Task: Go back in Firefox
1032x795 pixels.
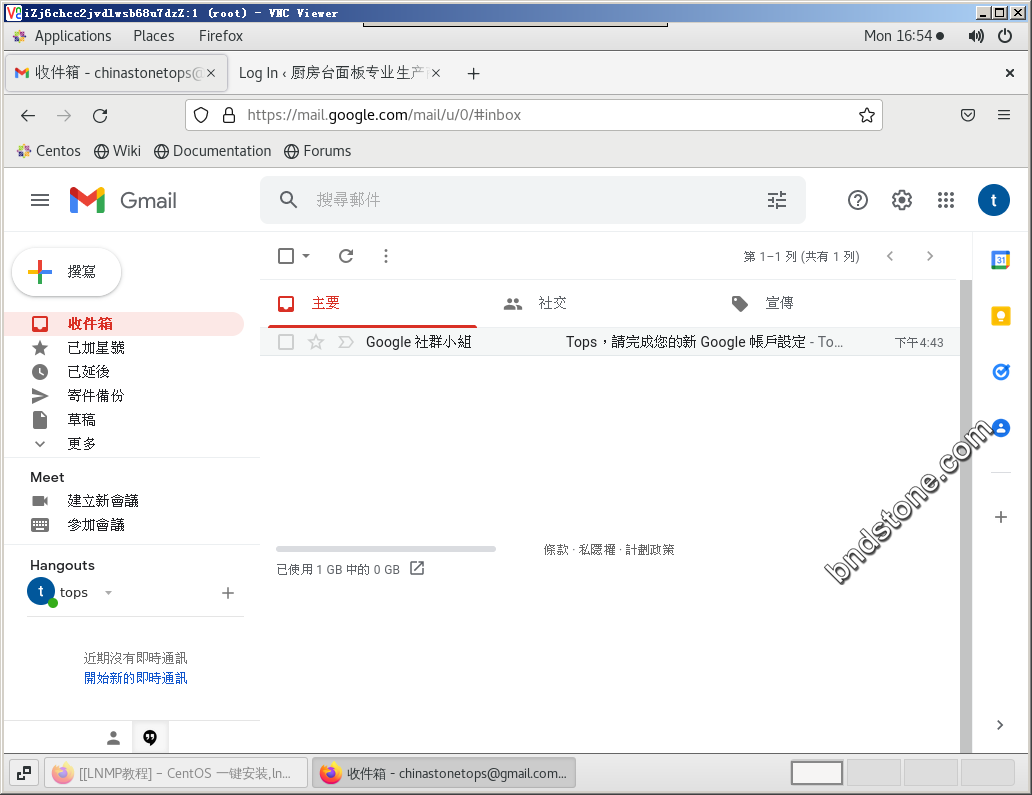Action: (x=28, y=116)
